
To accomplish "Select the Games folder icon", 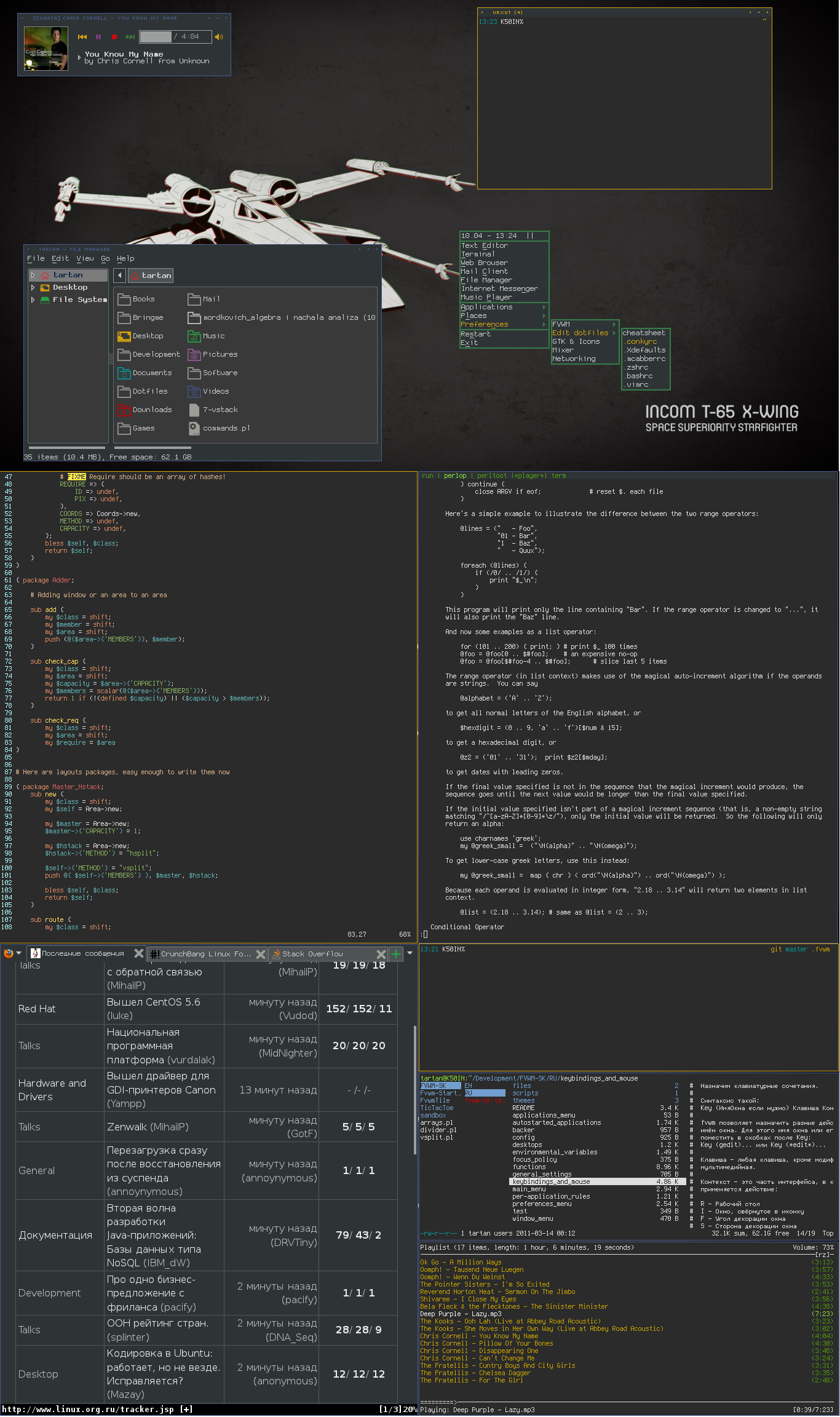I will tap(124, 429).
